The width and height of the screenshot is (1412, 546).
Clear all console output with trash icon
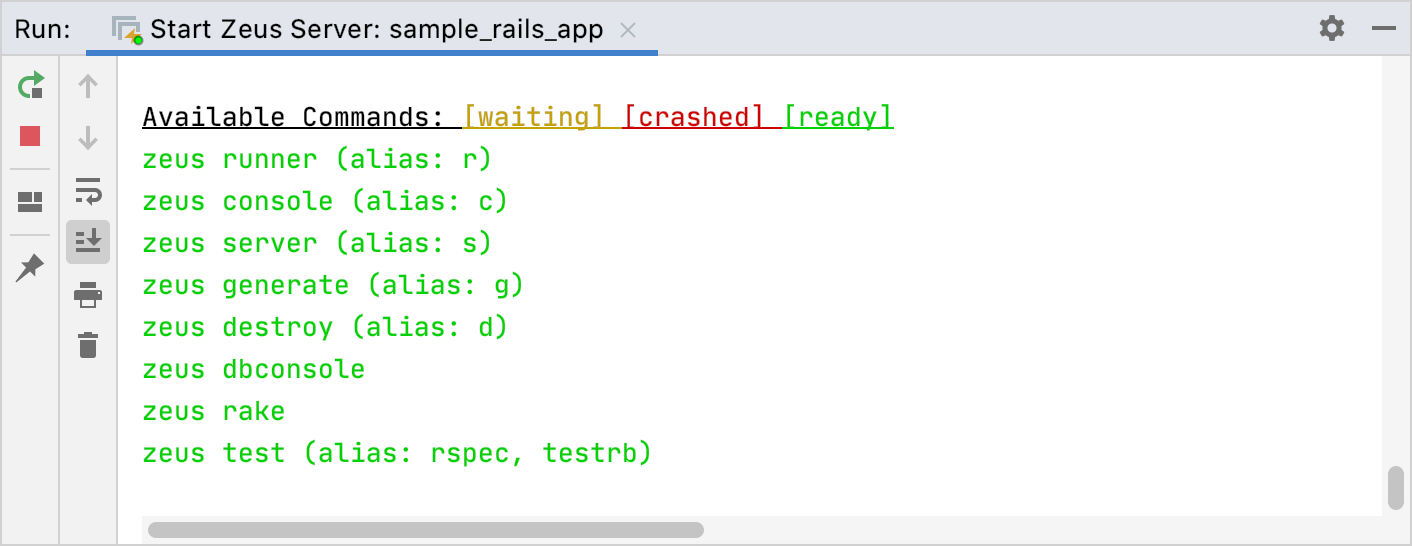[88, 345]
